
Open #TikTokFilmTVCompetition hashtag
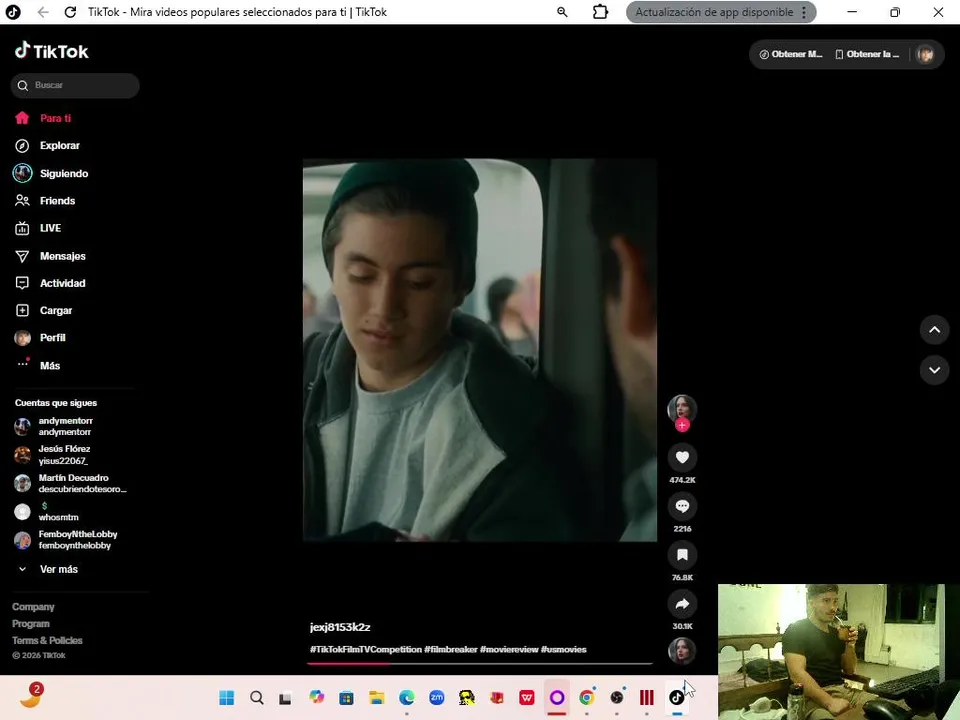point(366,650)
